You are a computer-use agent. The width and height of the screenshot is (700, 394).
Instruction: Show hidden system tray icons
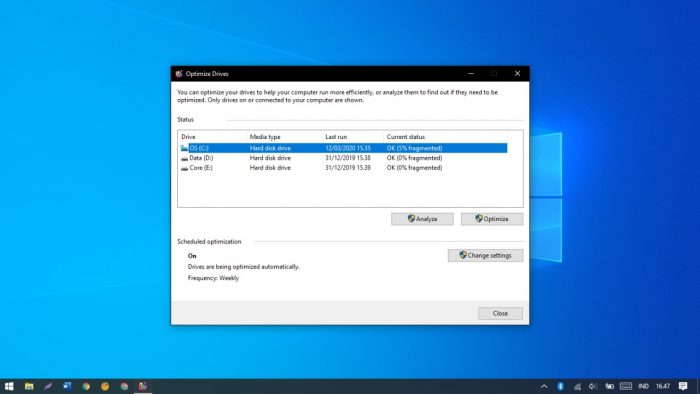point(544,386)
